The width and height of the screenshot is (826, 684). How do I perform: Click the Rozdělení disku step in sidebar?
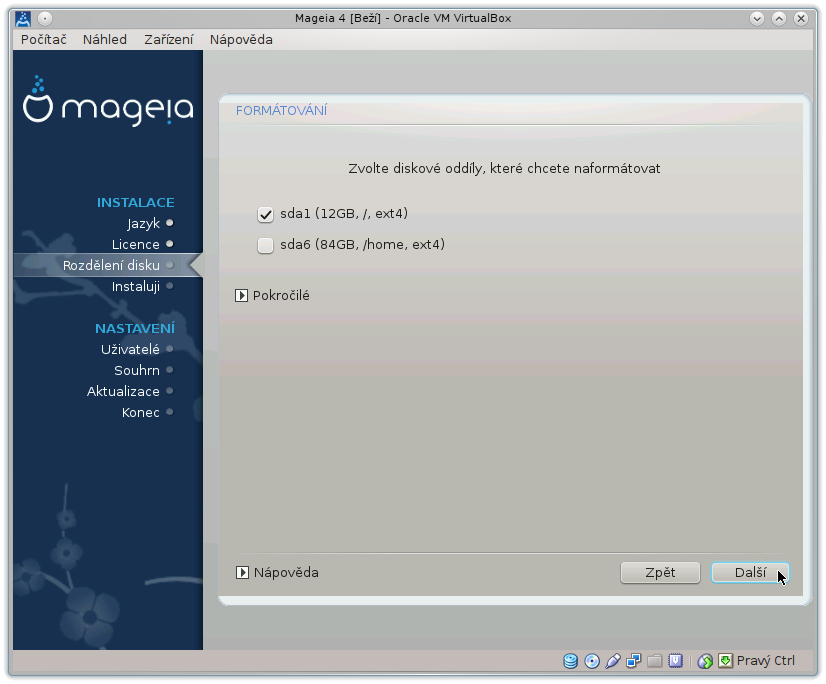(x=111, y=266)
